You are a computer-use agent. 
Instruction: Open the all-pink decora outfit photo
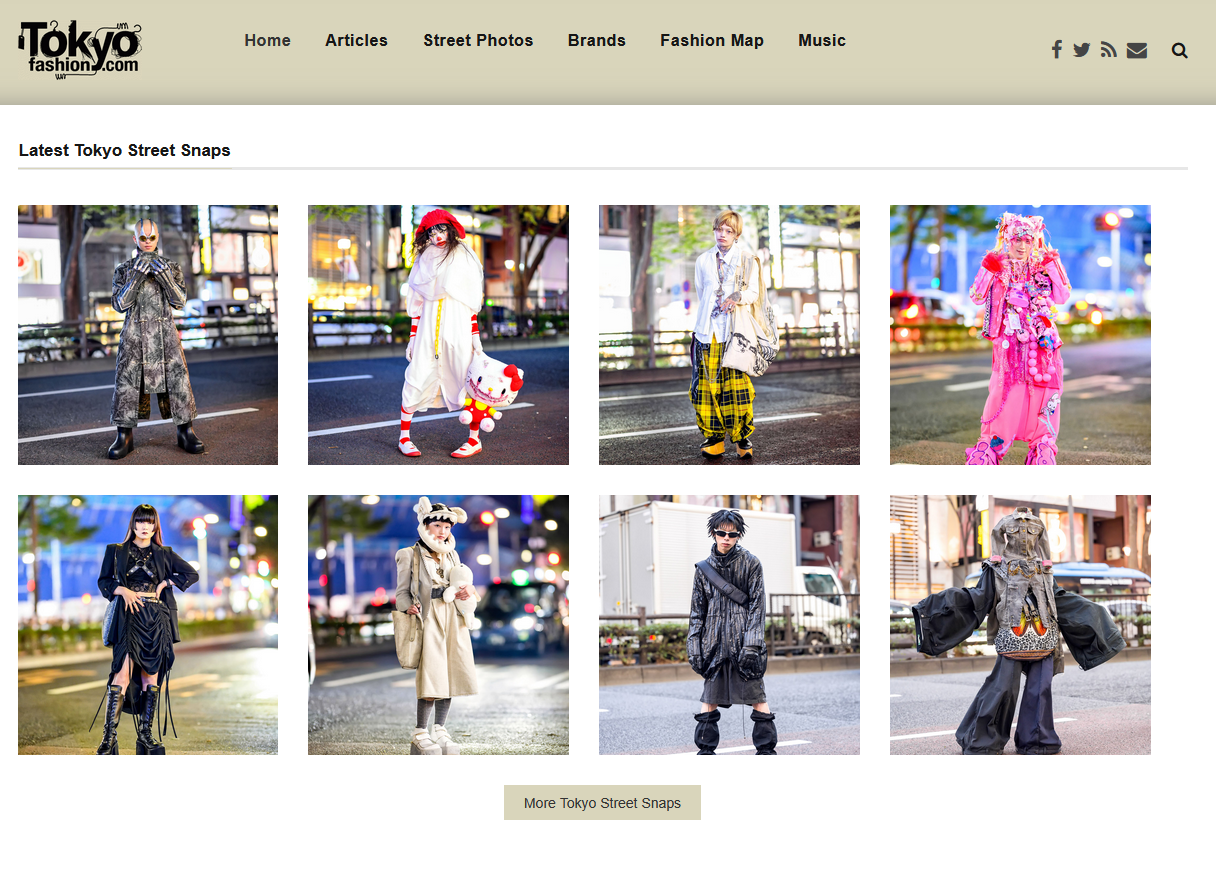1020,335
